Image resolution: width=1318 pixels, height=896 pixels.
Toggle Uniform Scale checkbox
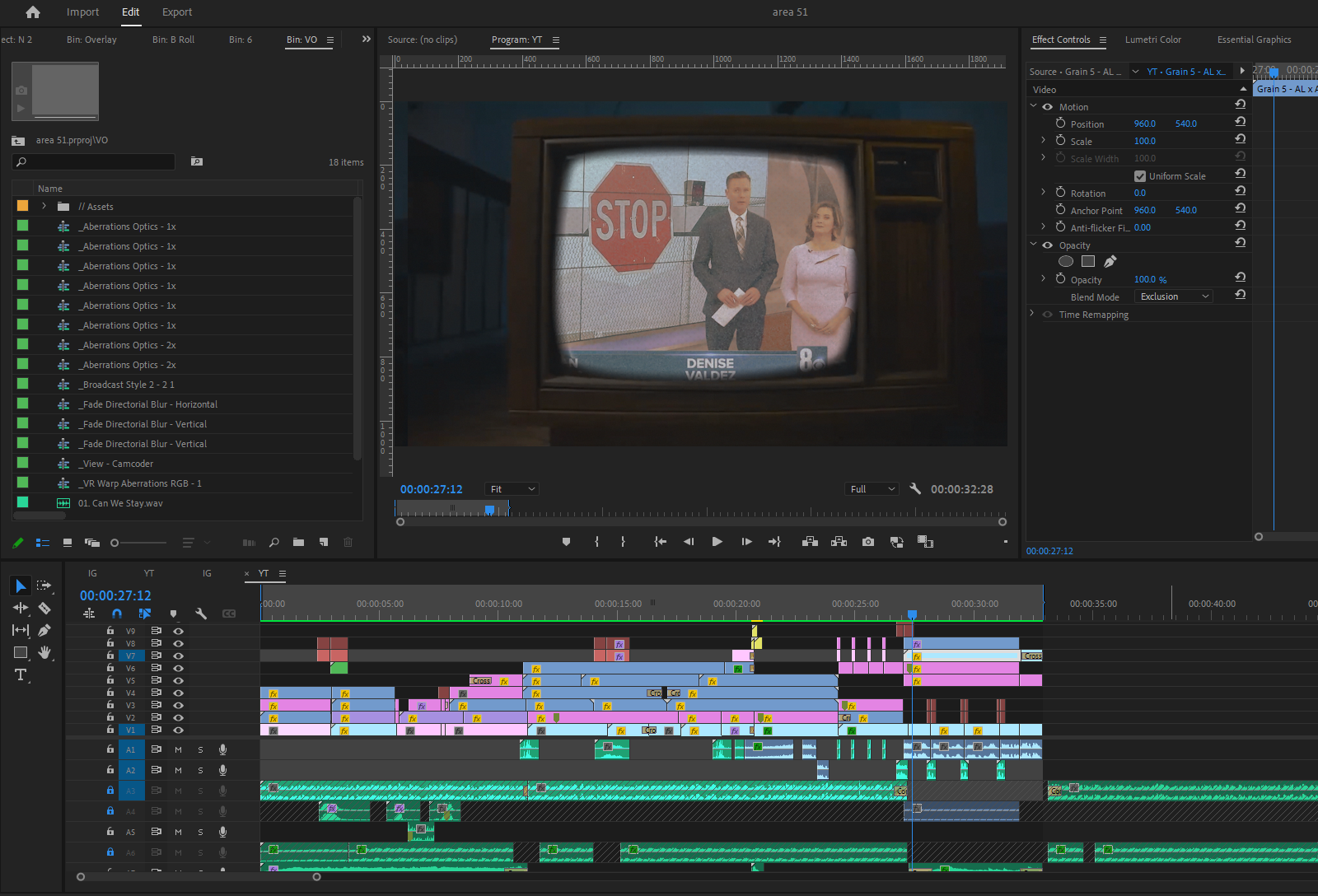click(1140, 176)
